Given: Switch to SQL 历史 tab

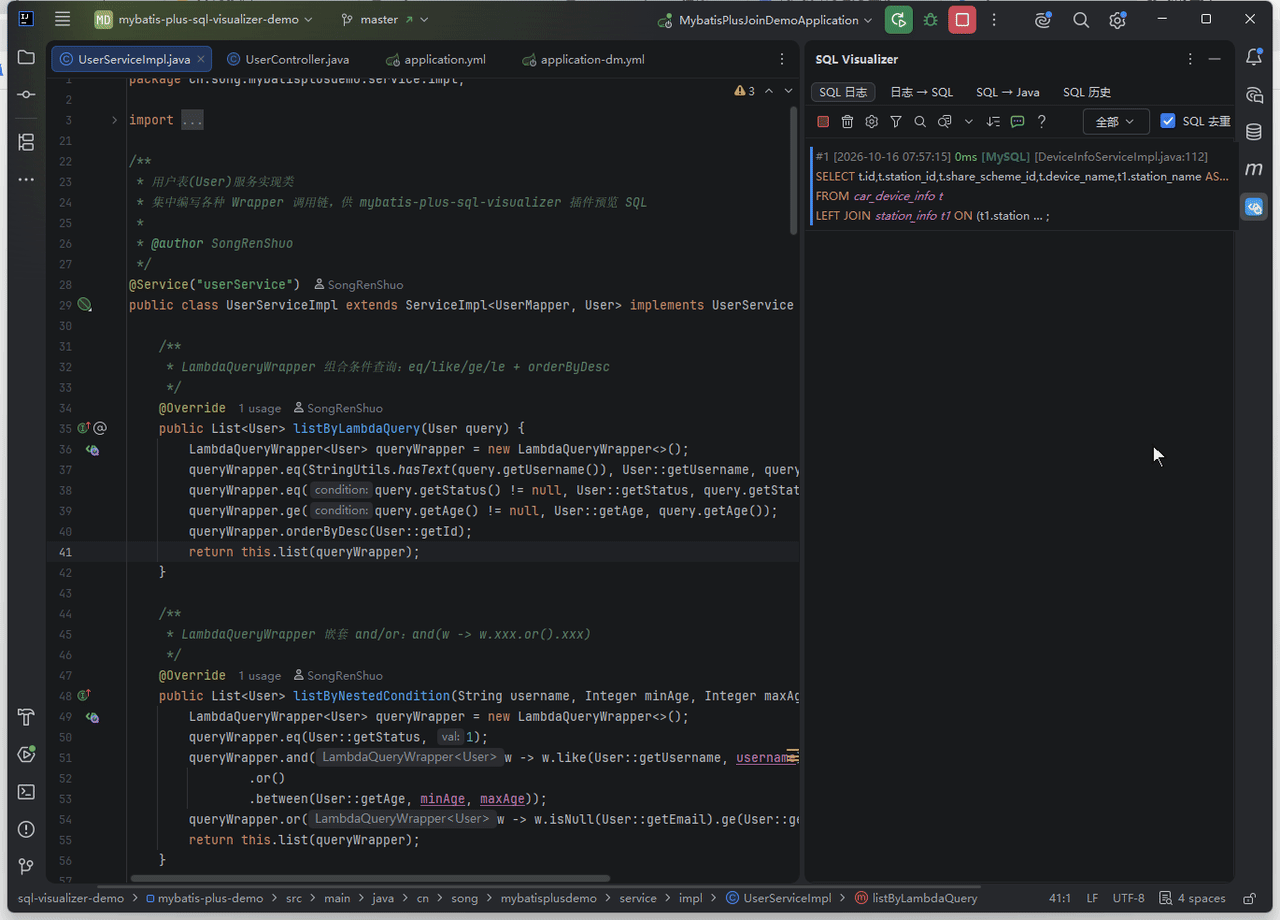Looking at the screenshot, I should (x=1087, y=92).
